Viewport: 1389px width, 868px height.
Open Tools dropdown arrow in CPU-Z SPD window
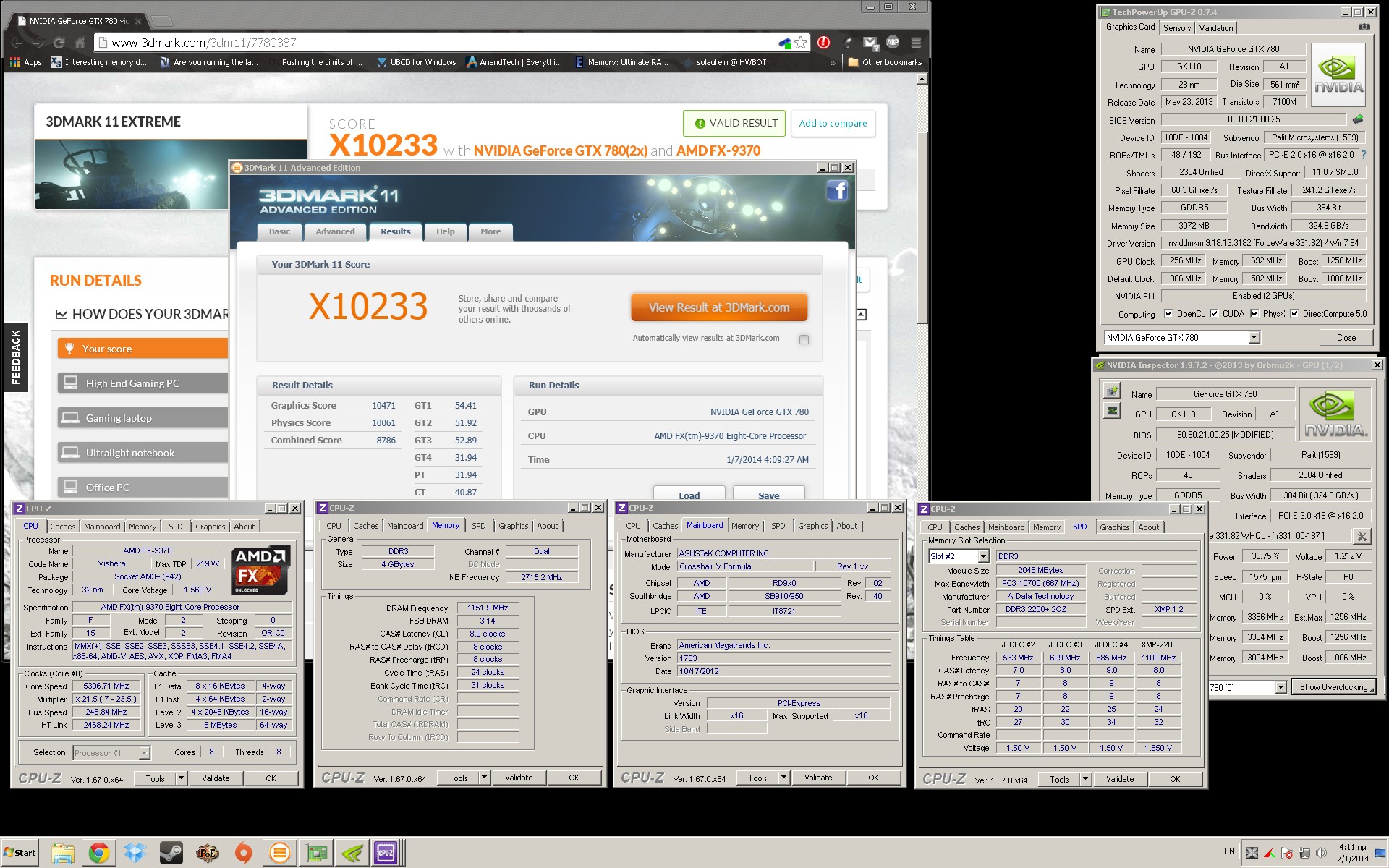pyautogui.click(x=1085, y=779)
